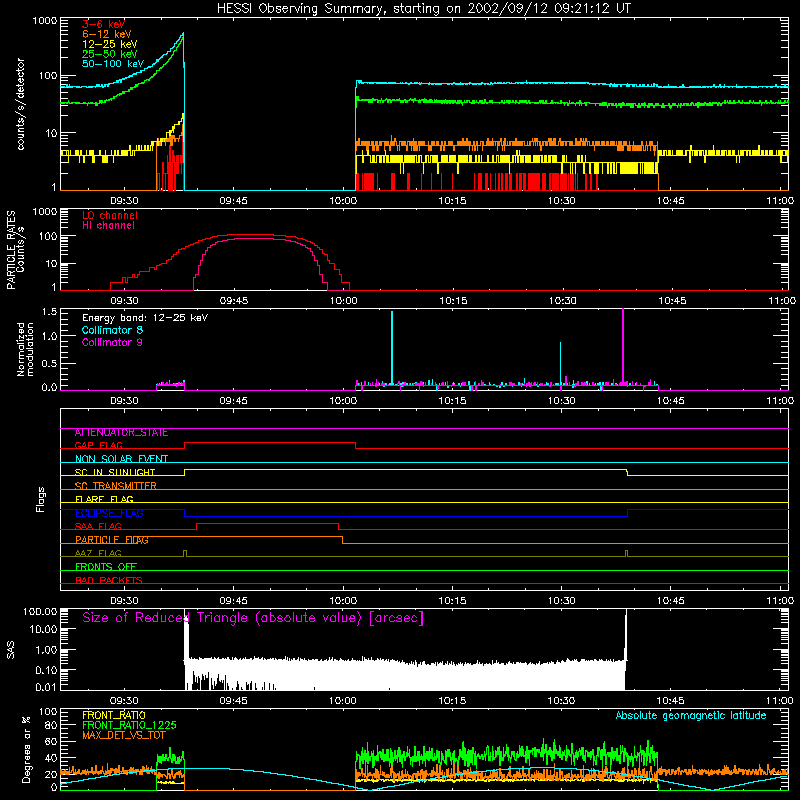This screenshot has width=800, height=800.
Task: Select the yellow 12-25 keV legend label
Action: [110, 44]
